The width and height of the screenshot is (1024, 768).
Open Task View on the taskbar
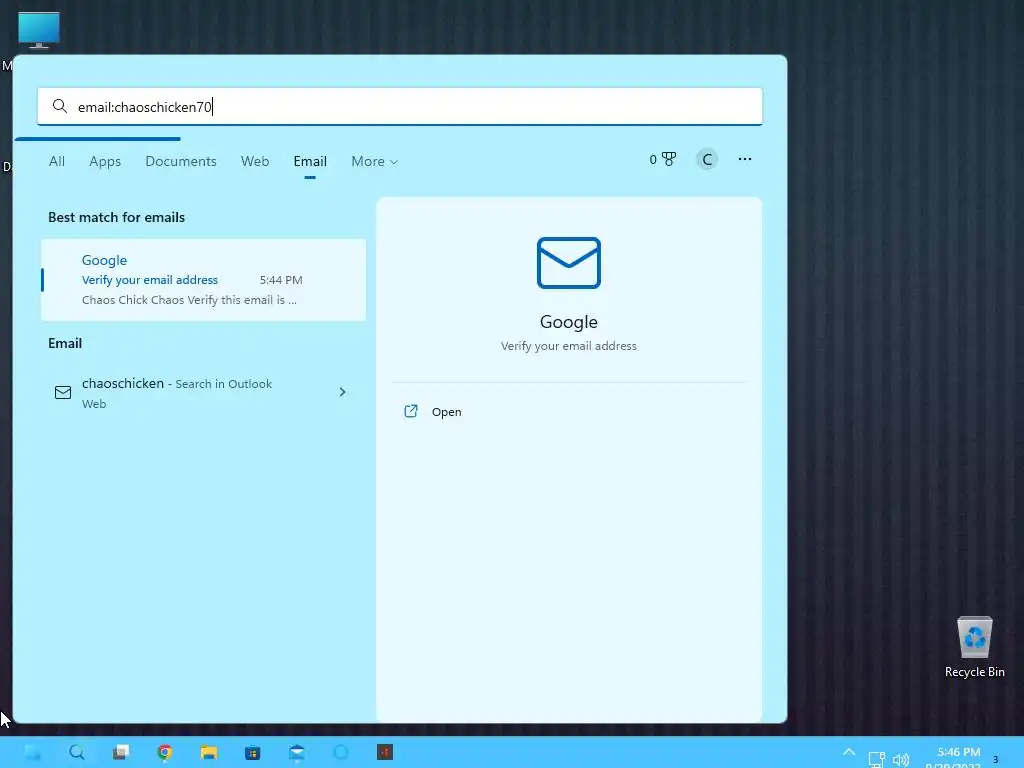click(x=121, y=752)
